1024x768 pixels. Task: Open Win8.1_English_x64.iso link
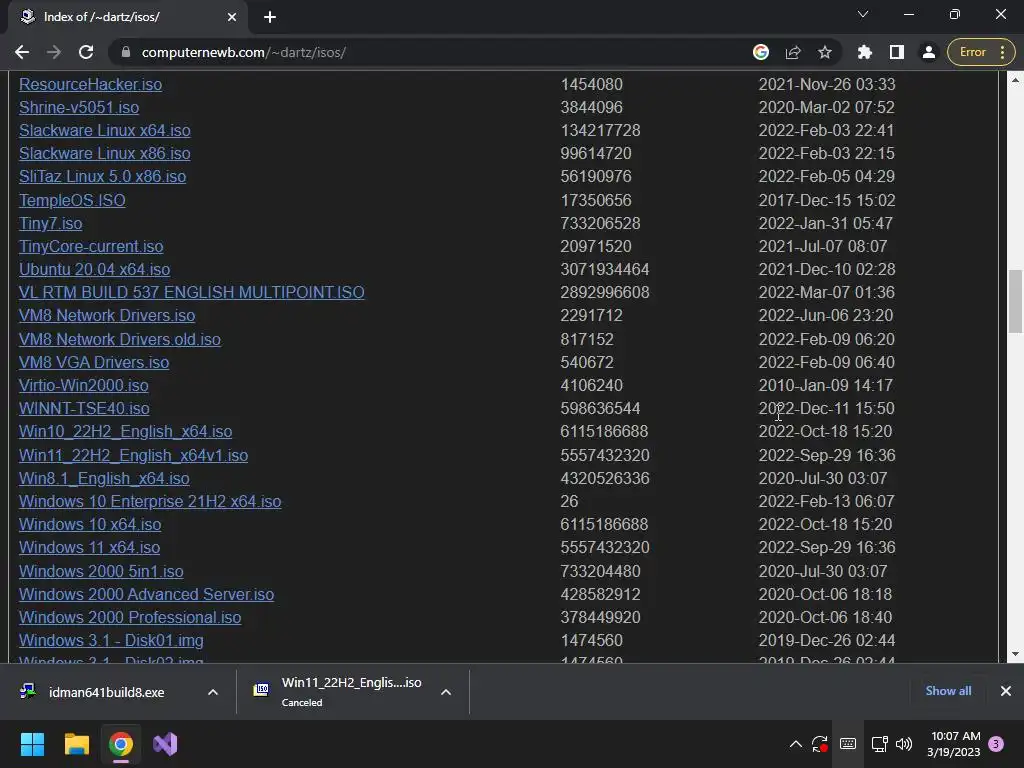(x=104, y=478)
